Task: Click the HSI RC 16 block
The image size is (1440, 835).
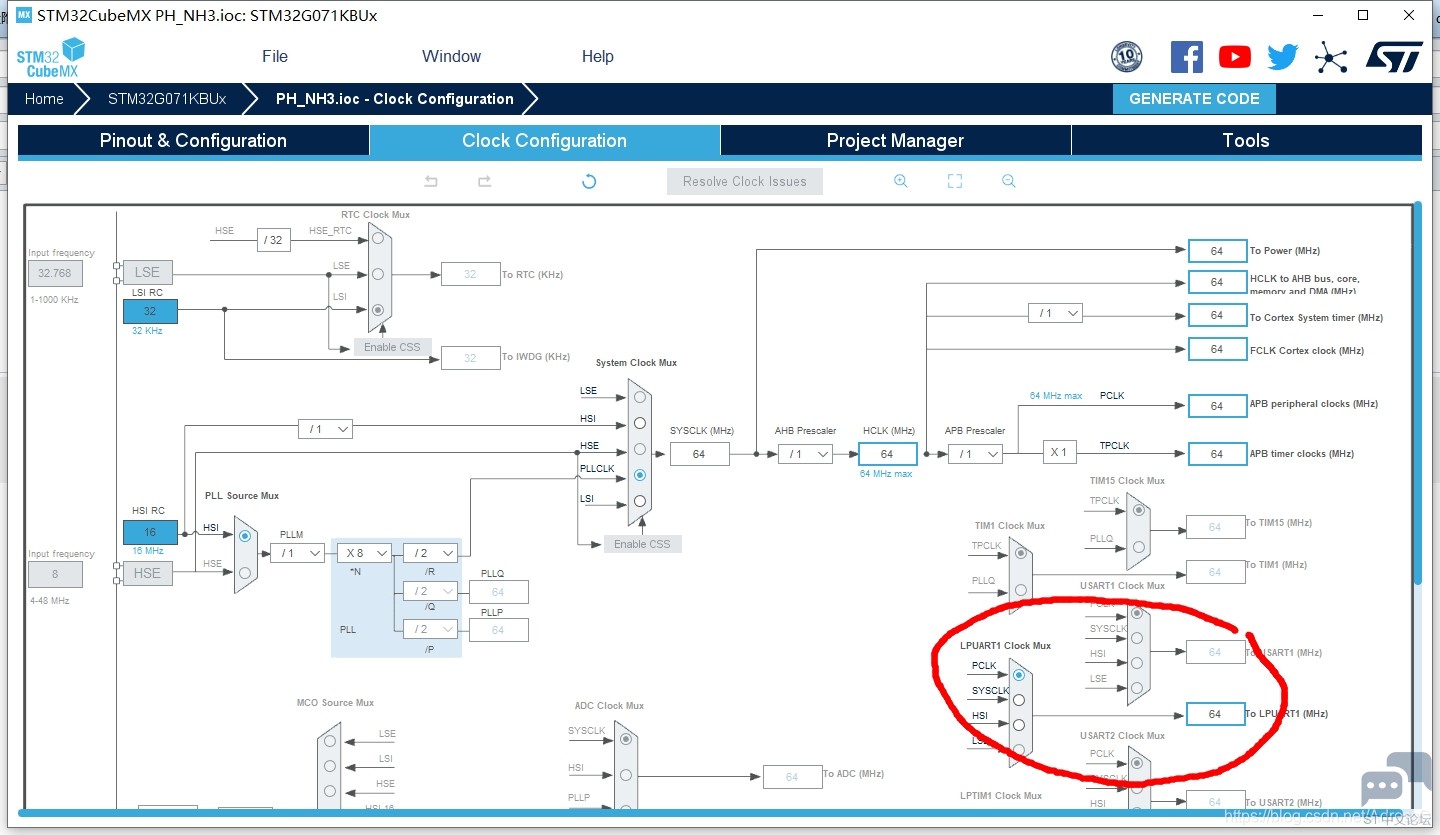Action: coord(150,532)
